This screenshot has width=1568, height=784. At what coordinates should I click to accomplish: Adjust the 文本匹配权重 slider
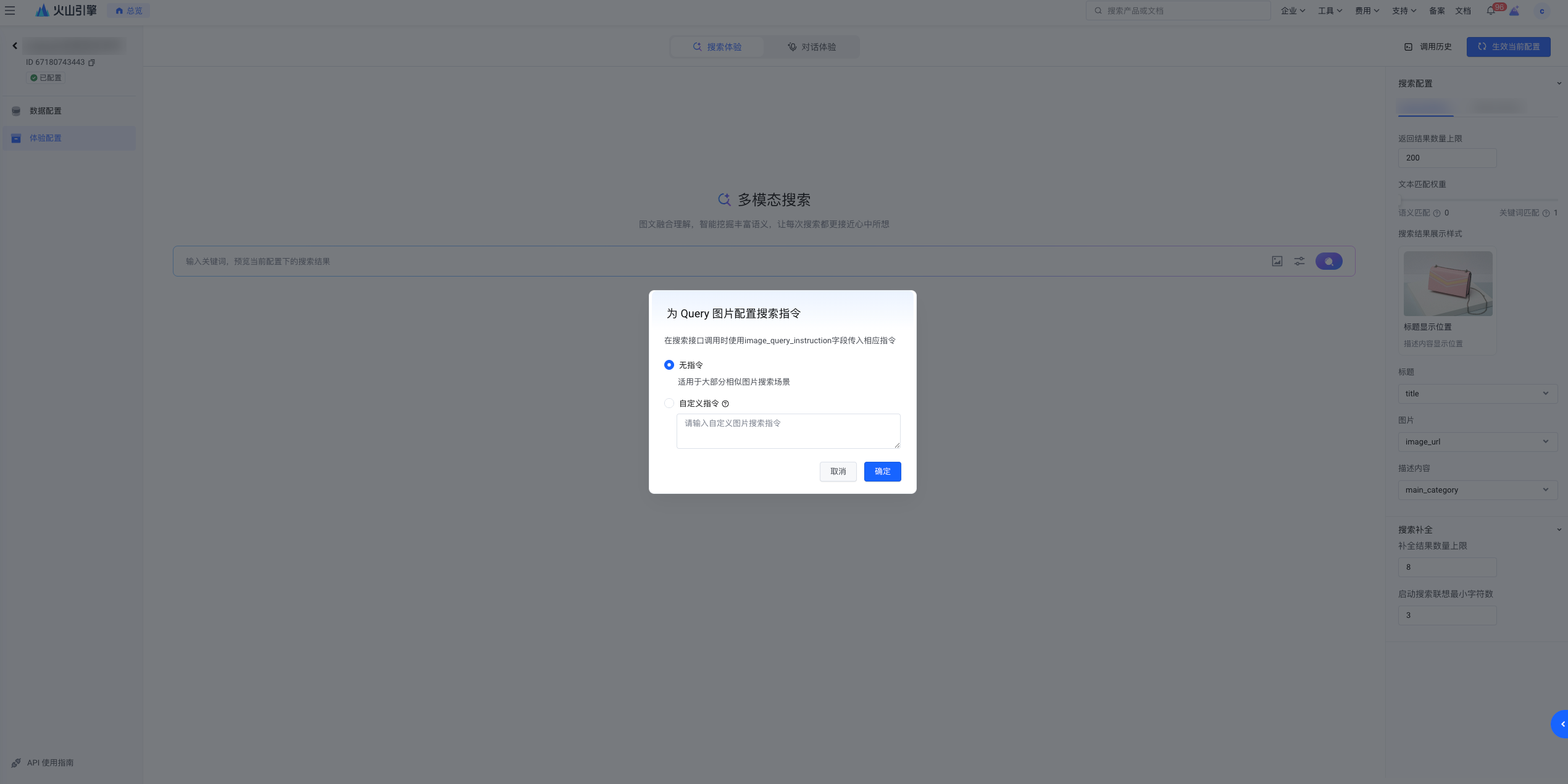click(1401, 199)
